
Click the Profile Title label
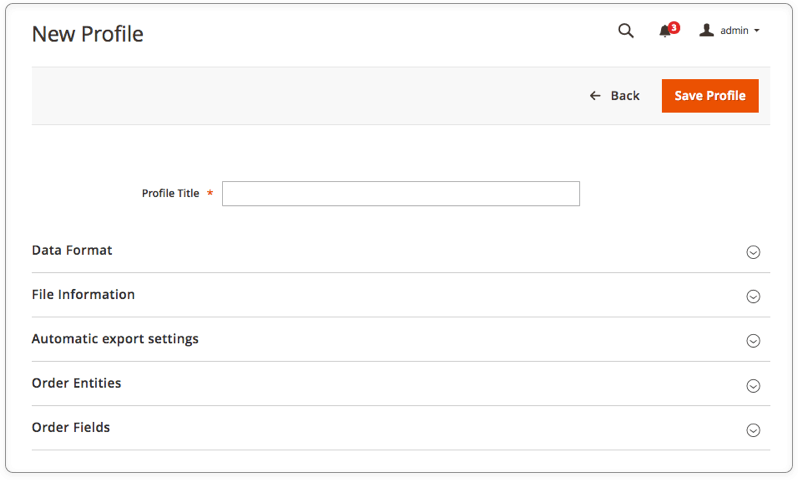[x=170, y=193]
